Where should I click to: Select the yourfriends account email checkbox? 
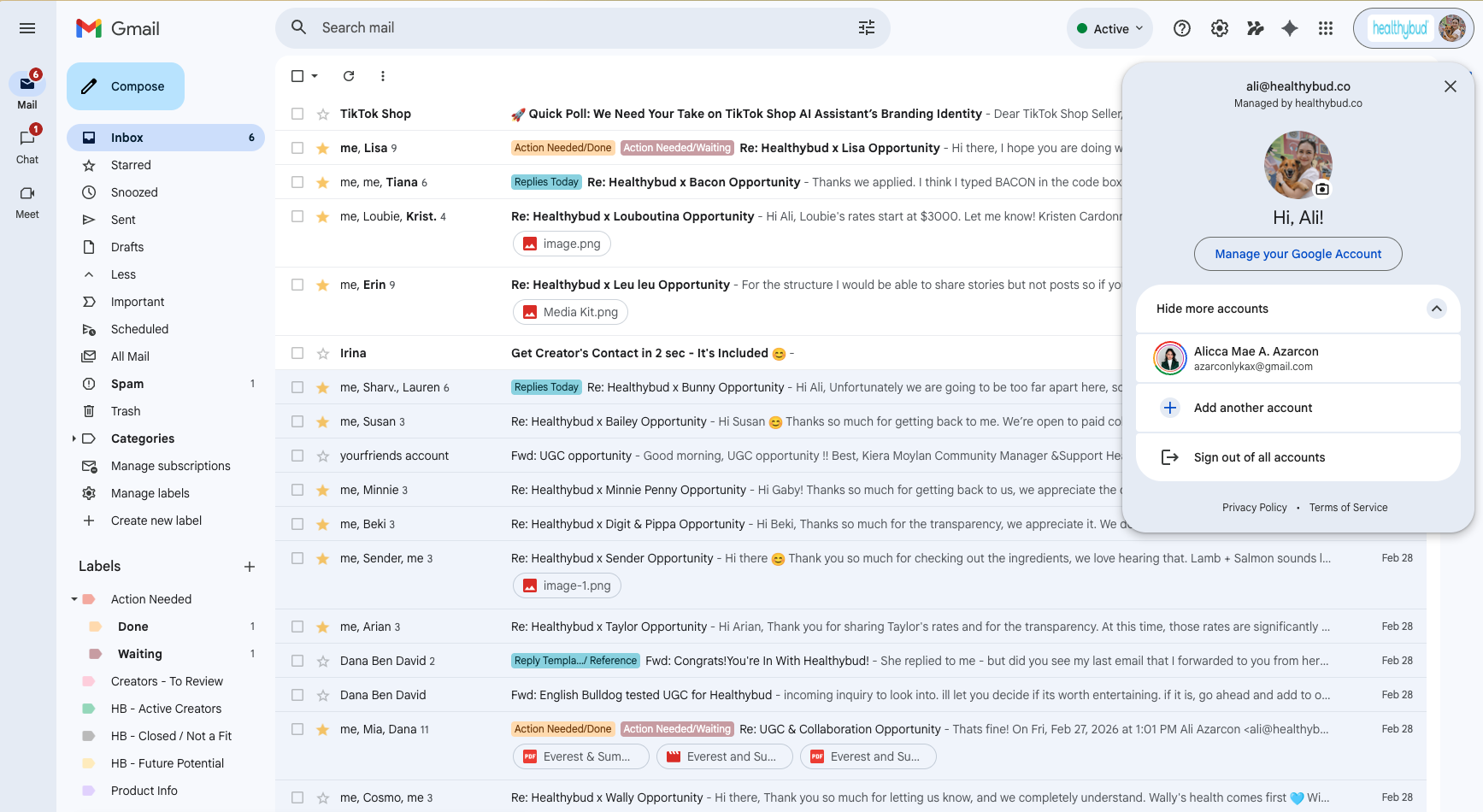click(x=297, y=456)
